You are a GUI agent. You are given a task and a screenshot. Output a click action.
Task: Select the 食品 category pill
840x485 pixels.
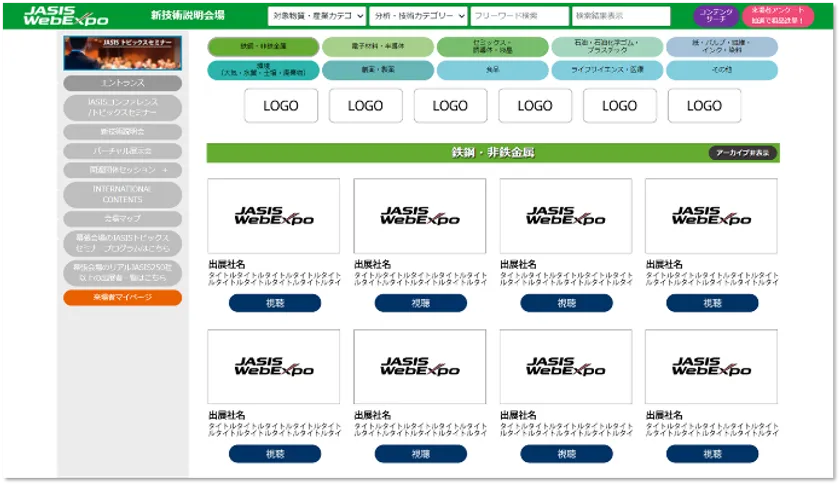point(492,70)
